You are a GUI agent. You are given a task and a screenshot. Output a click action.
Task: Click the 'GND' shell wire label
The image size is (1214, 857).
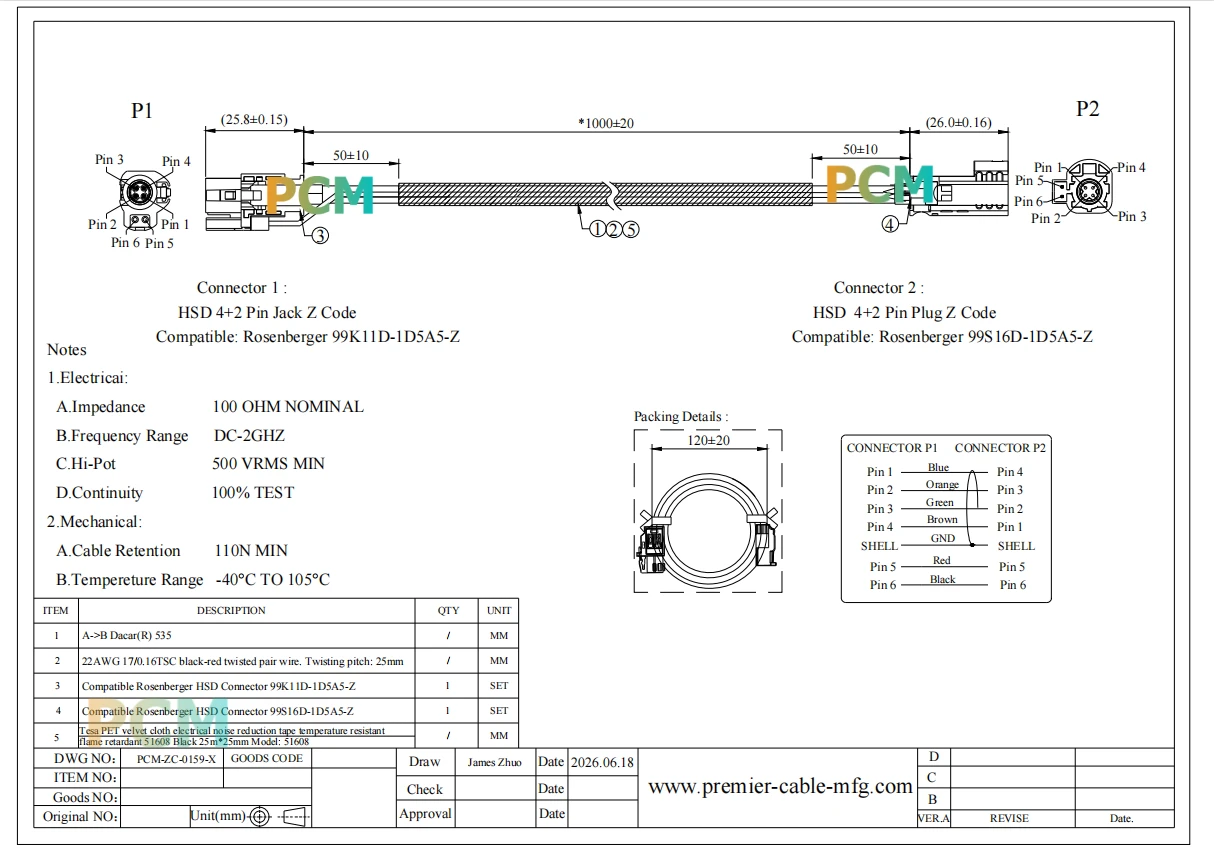click(943, 538)
